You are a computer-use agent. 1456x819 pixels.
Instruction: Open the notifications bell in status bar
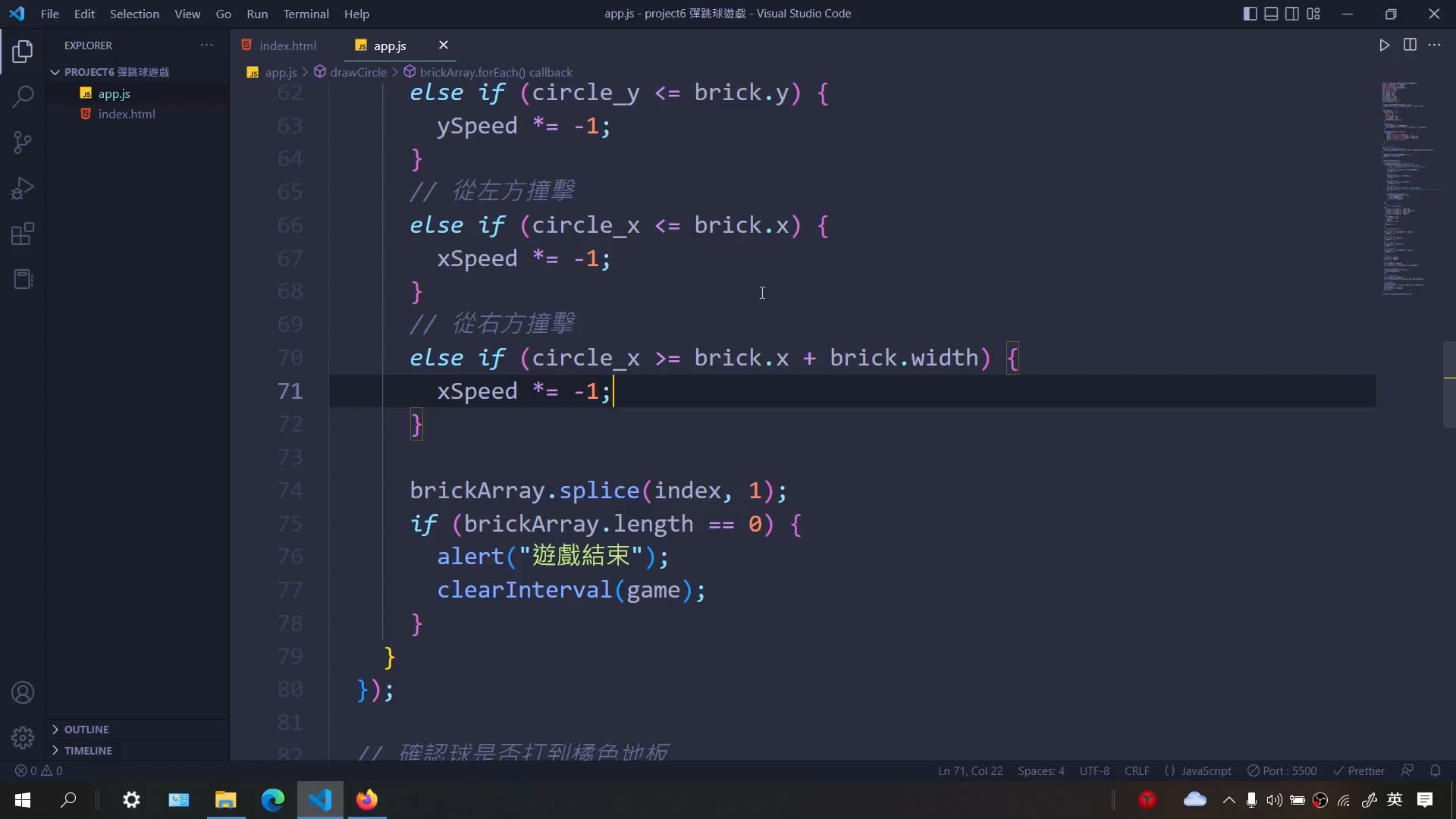pos(1435,770)
